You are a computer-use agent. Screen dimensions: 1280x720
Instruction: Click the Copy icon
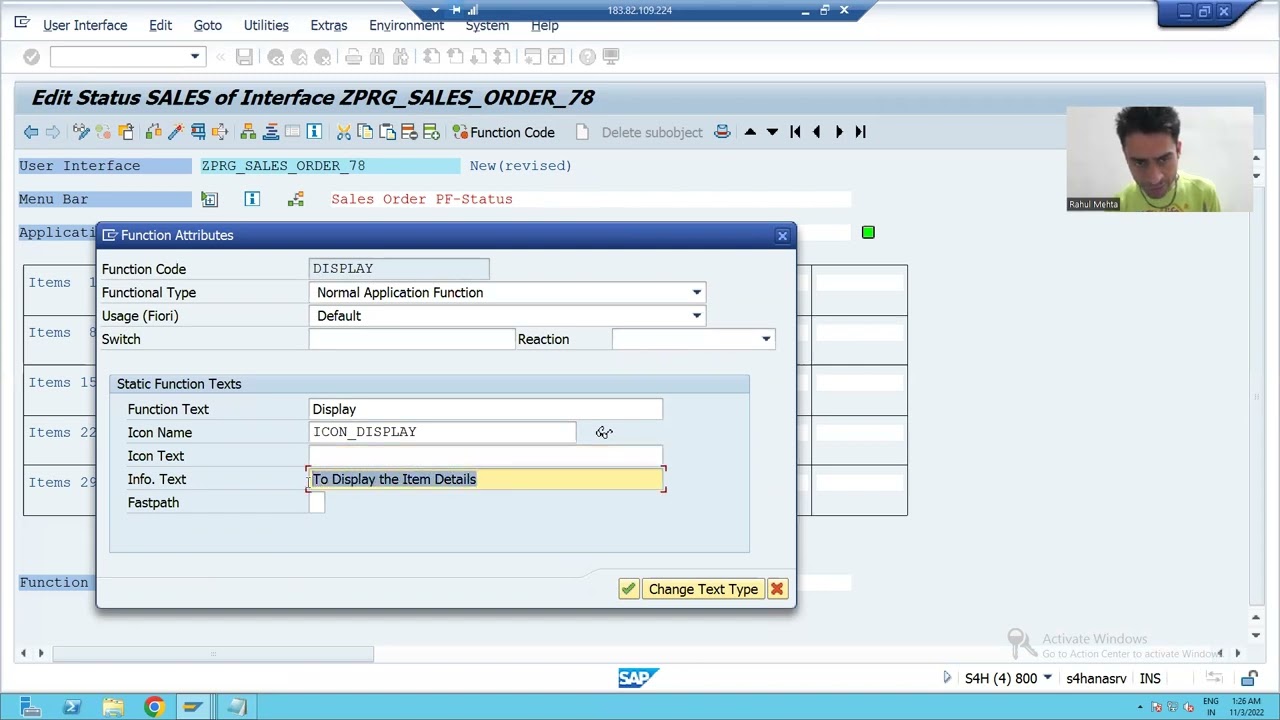[x=365, y=132]
